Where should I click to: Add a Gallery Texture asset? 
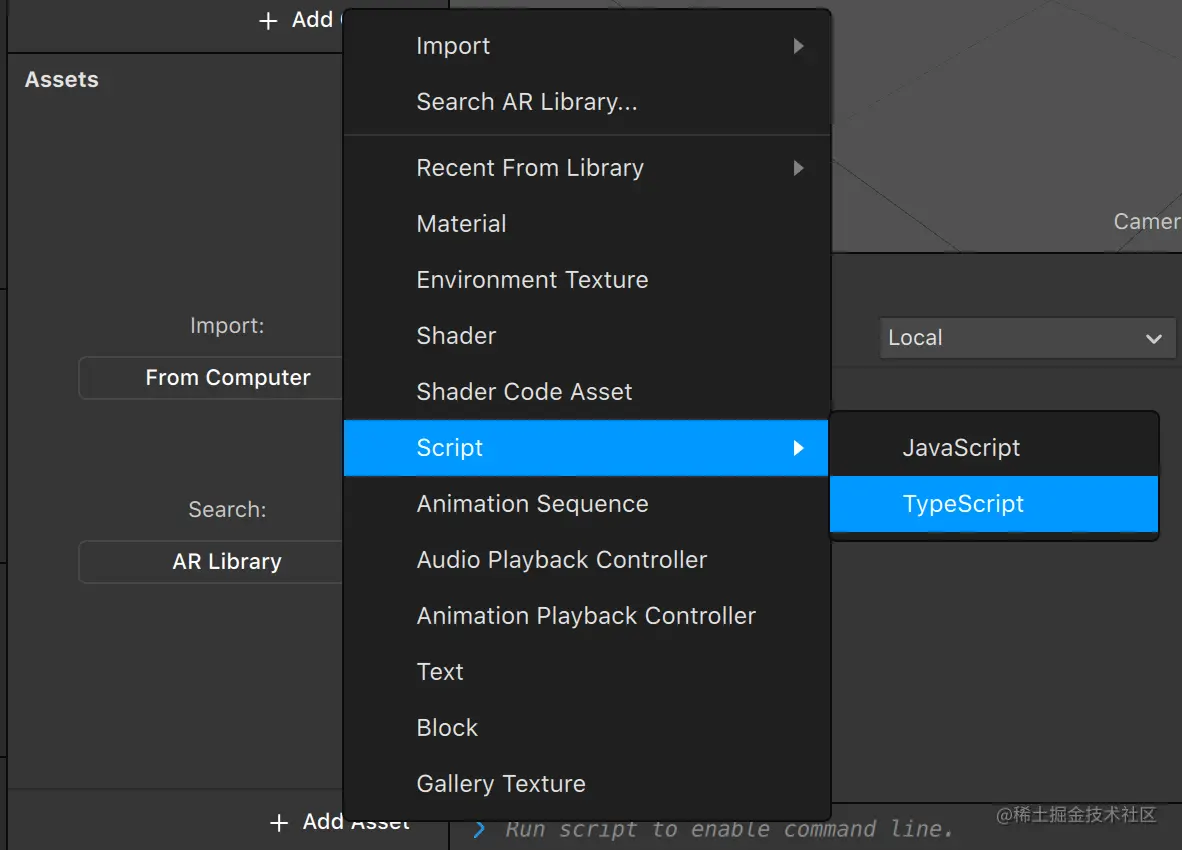click(501, 784)
